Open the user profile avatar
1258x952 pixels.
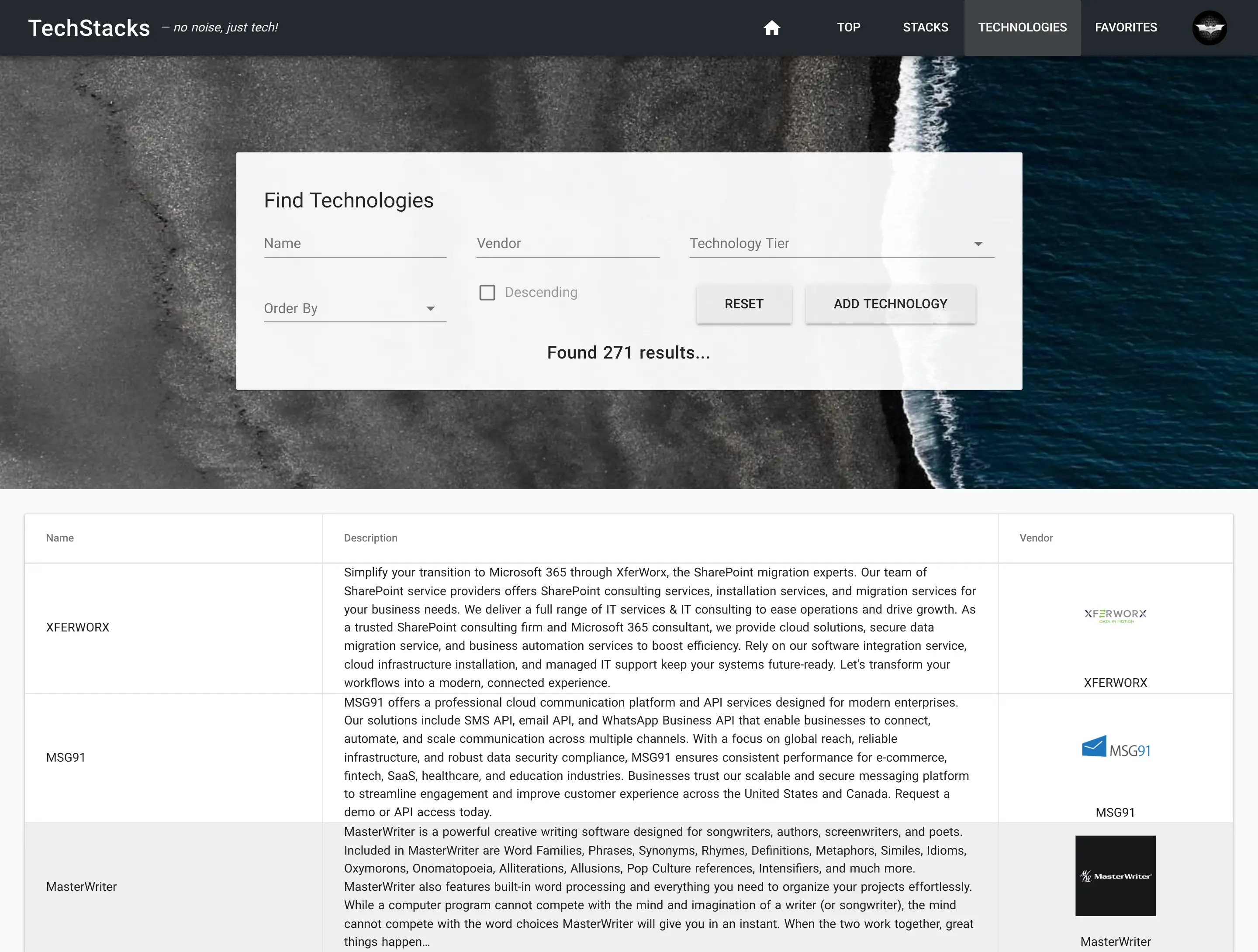[x=1209, y=28]
